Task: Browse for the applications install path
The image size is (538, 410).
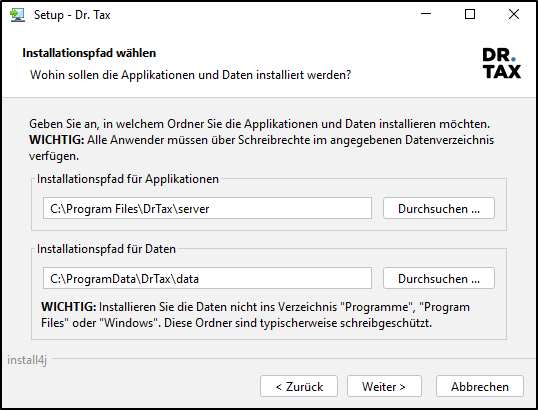Action: (438, 208)
